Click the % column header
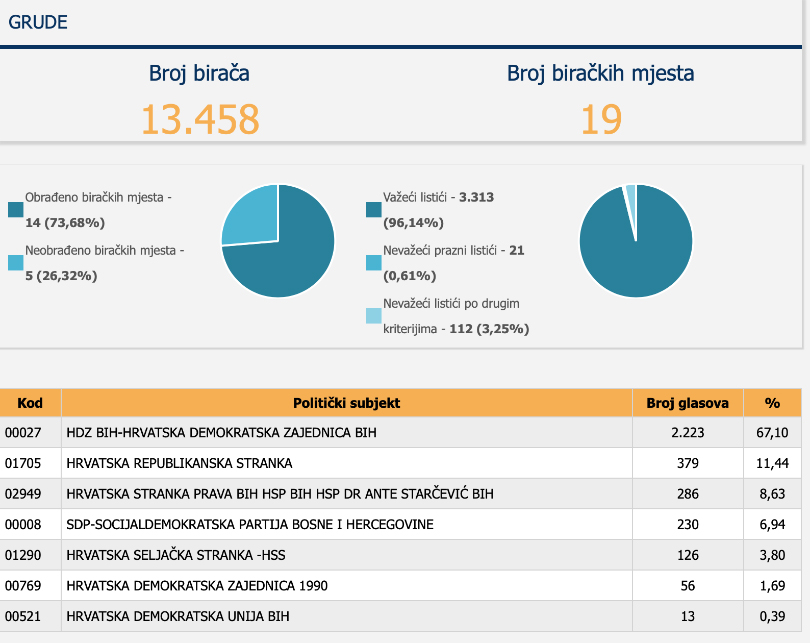 pyautogui.click(x=772, y=403)
